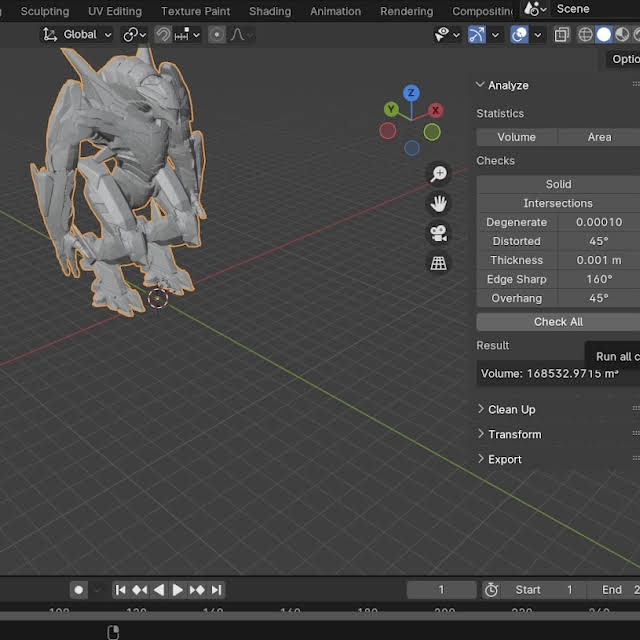Click the Thickness check button
640x640 pixels.
[516, 260]
